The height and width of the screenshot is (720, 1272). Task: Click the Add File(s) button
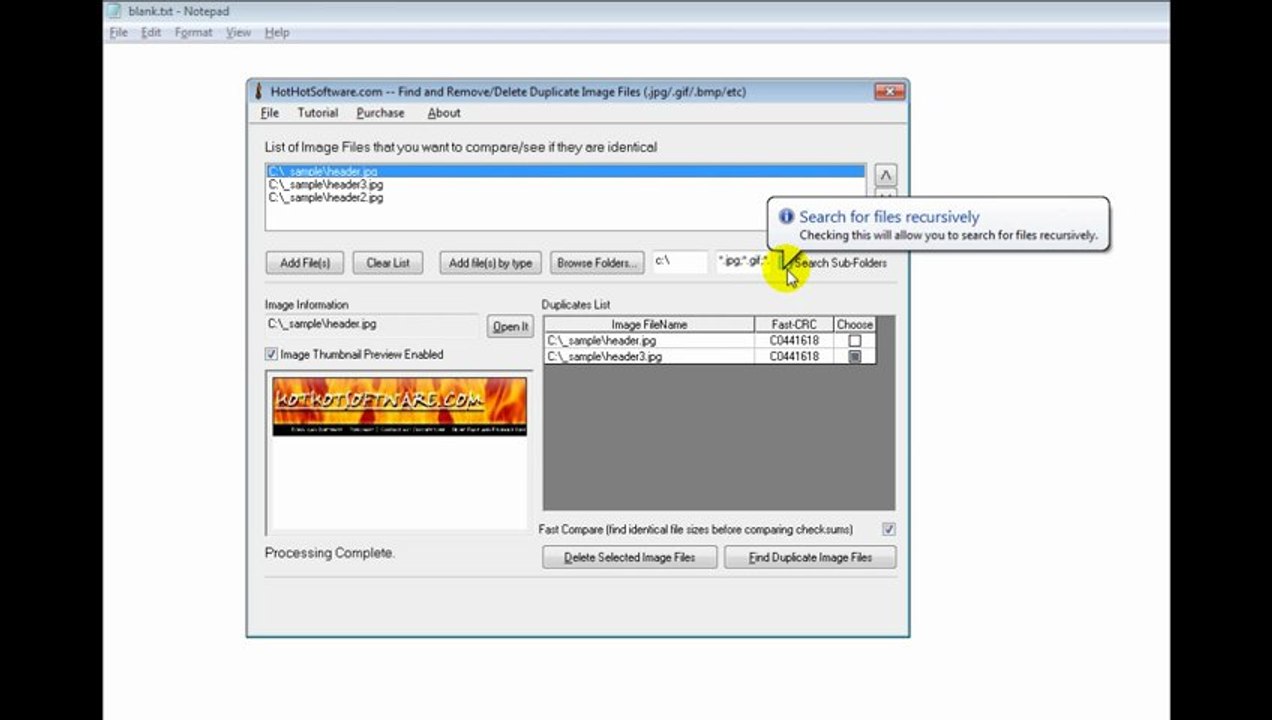pos(305,263)
